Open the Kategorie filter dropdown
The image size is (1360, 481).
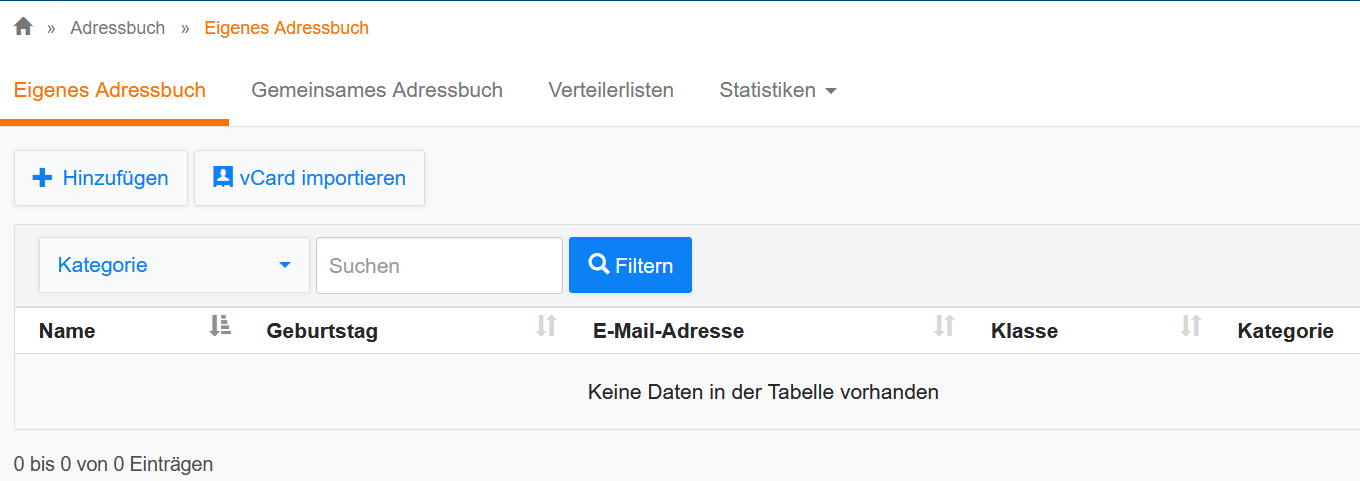coord(174,265)
